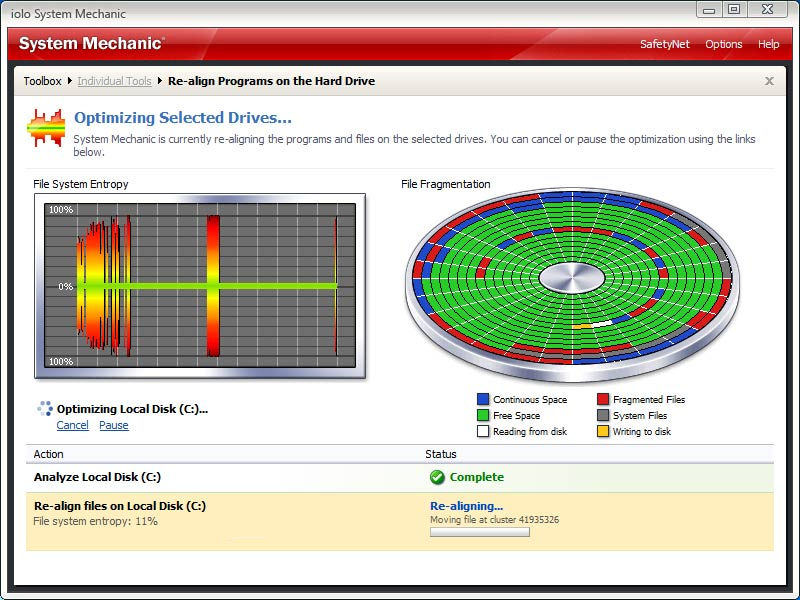Go back to Individual Tools breadcrumb
Screen dimensions: 800x600
coord(114,81)
